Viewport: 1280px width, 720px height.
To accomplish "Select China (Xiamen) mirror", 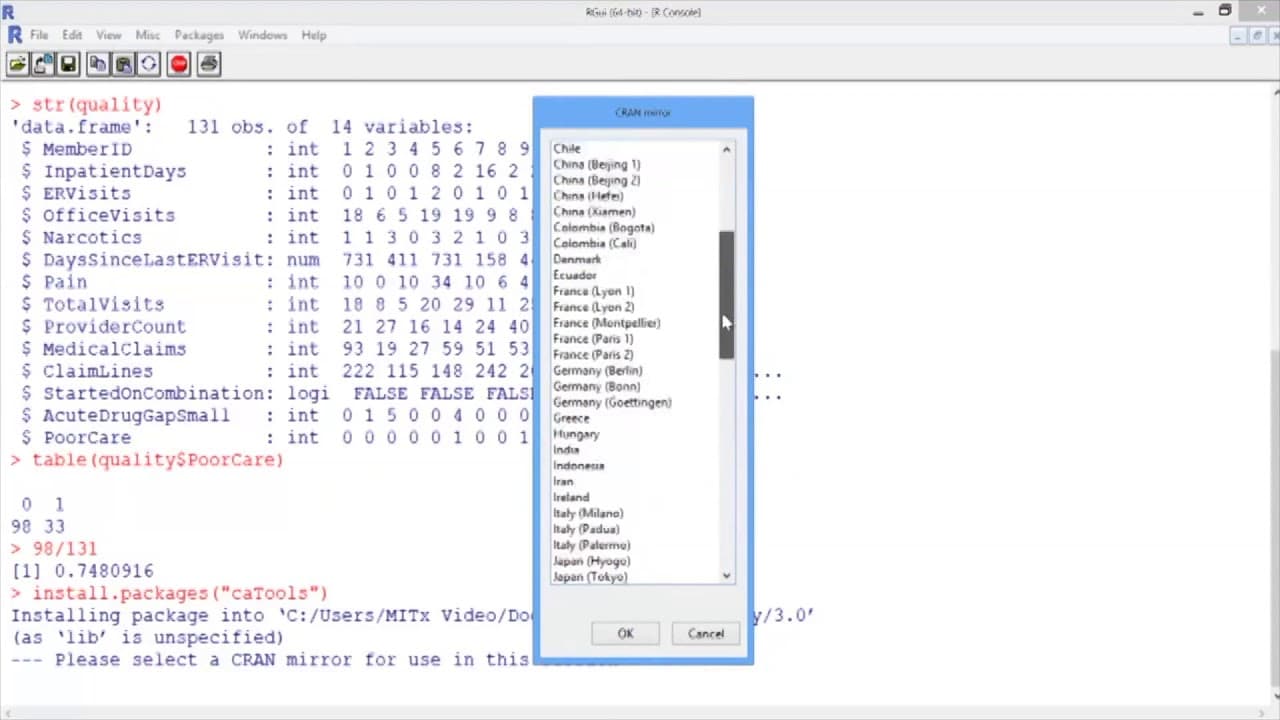I will [x=594, y=212].
